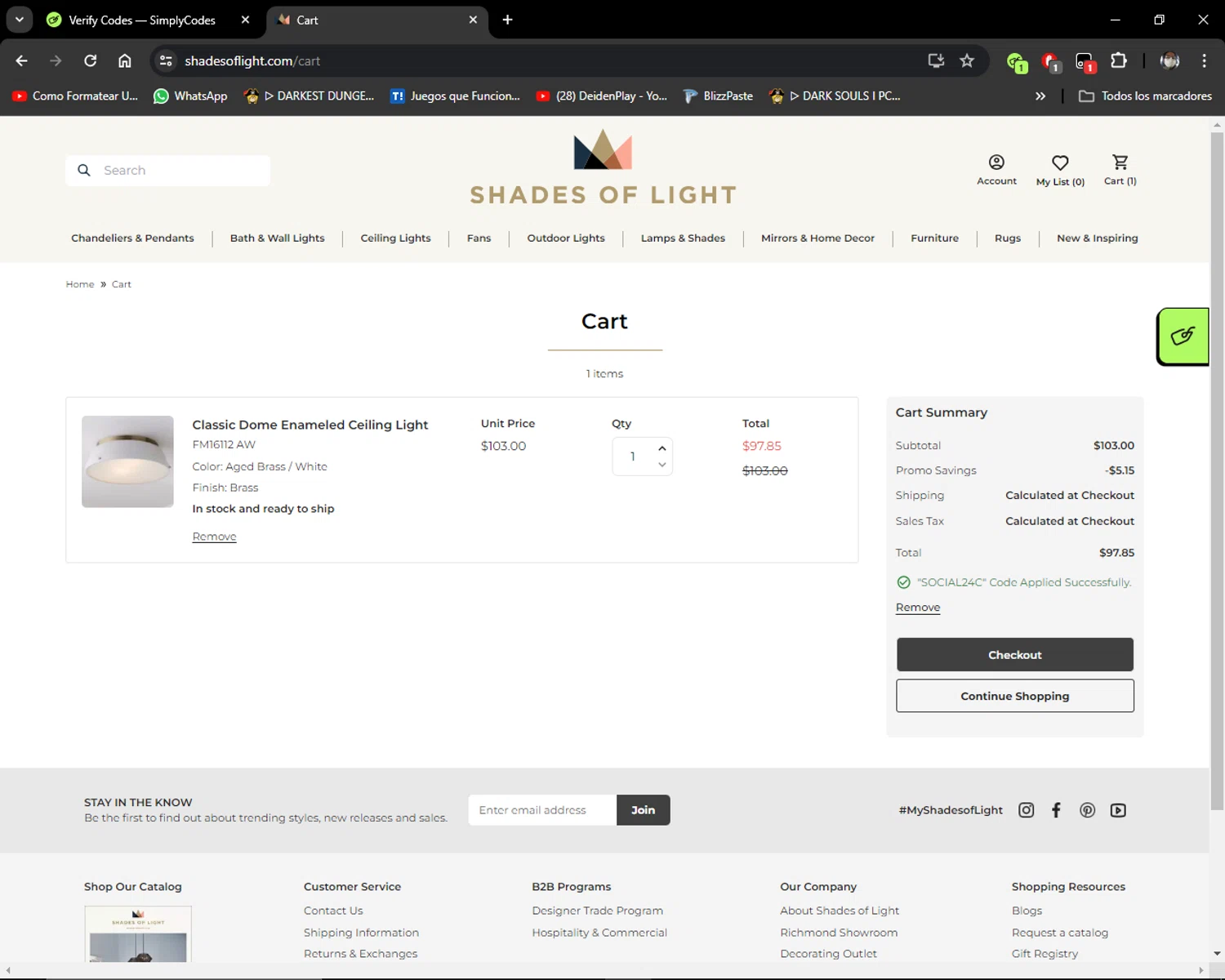Open New & Inspiring menu
The image size is (1225, 980).
tap(1097, 238)
